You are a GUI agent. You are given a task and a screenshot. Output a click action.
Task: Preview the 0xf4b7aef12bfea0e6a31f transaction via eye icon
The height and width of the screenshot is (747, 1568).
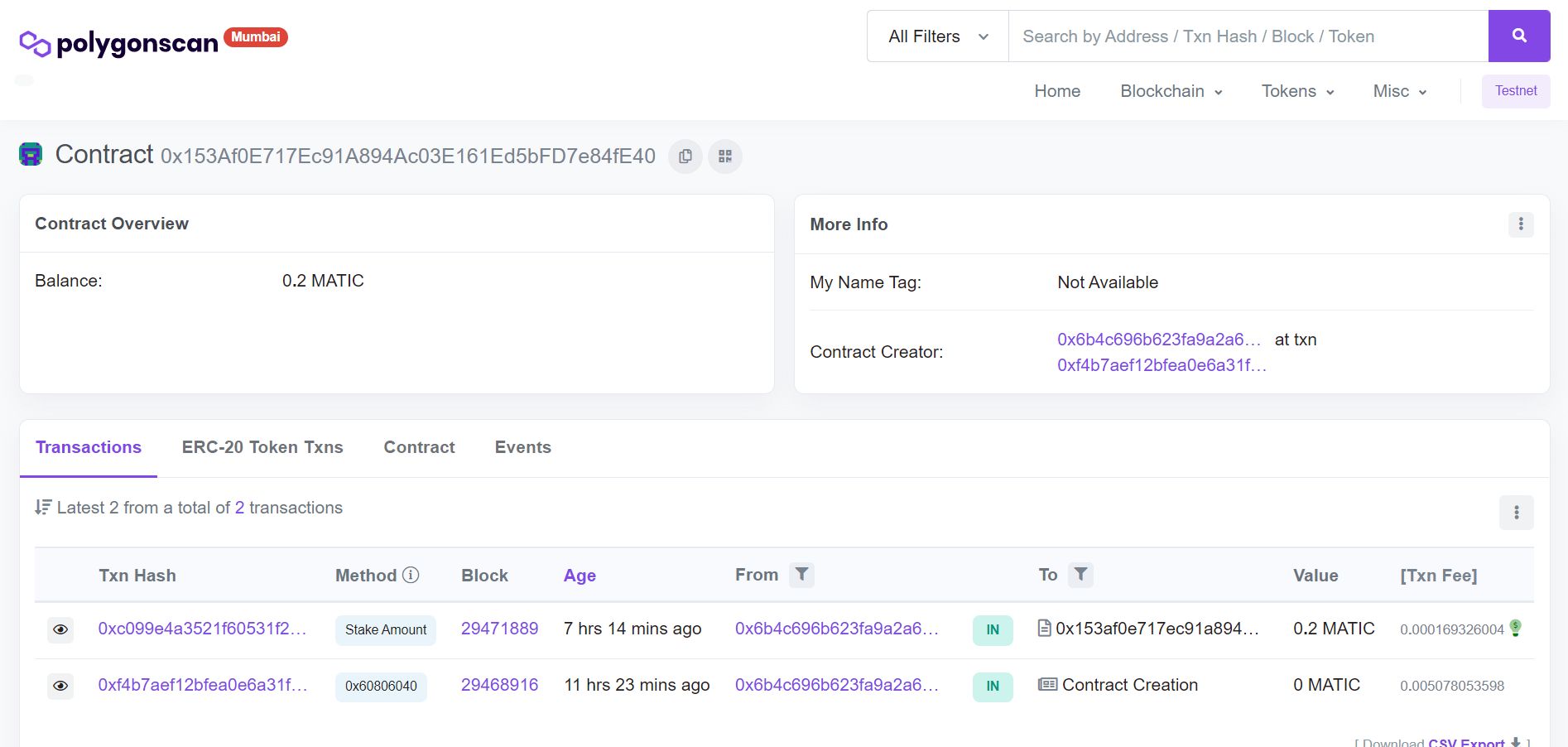click(x=60, y=686)
